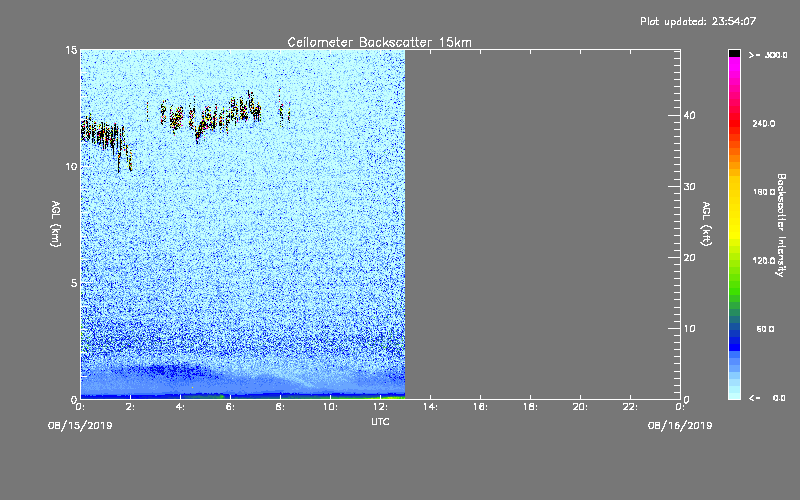Click the 30 kft tick label
800x500 pixels.
pyautogui.click(x=689, y=187)
